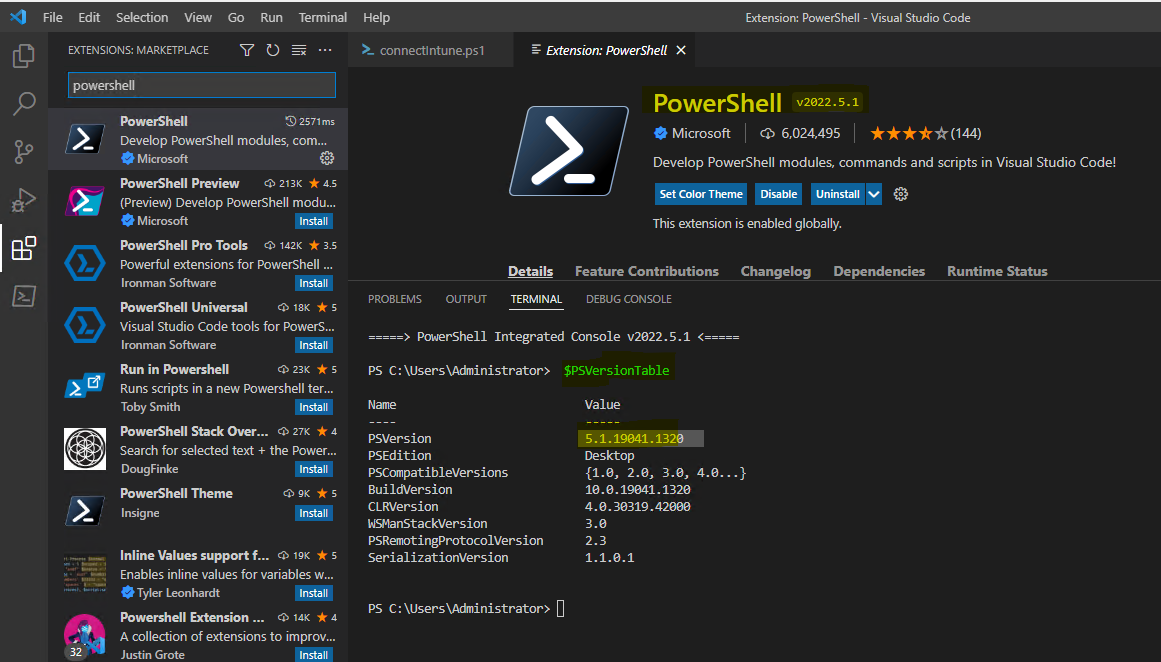Open the Search view in activity bar

(x=24, y=104)
